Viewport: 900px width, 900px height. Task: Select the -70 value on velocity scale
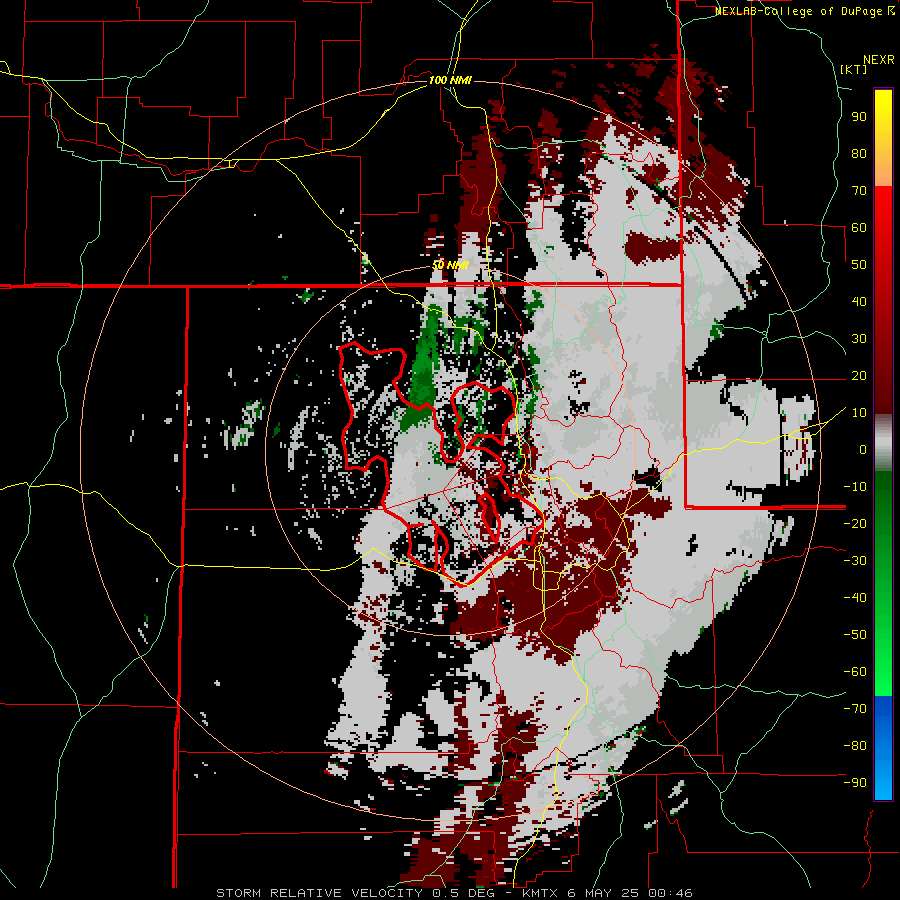point(855,709)
